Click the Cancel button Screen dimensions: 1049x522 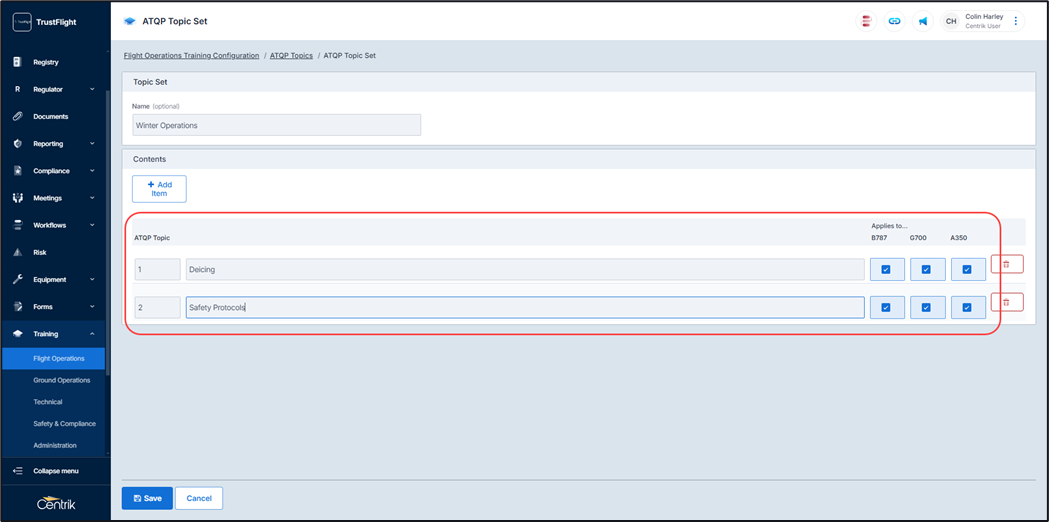(199, 499)
